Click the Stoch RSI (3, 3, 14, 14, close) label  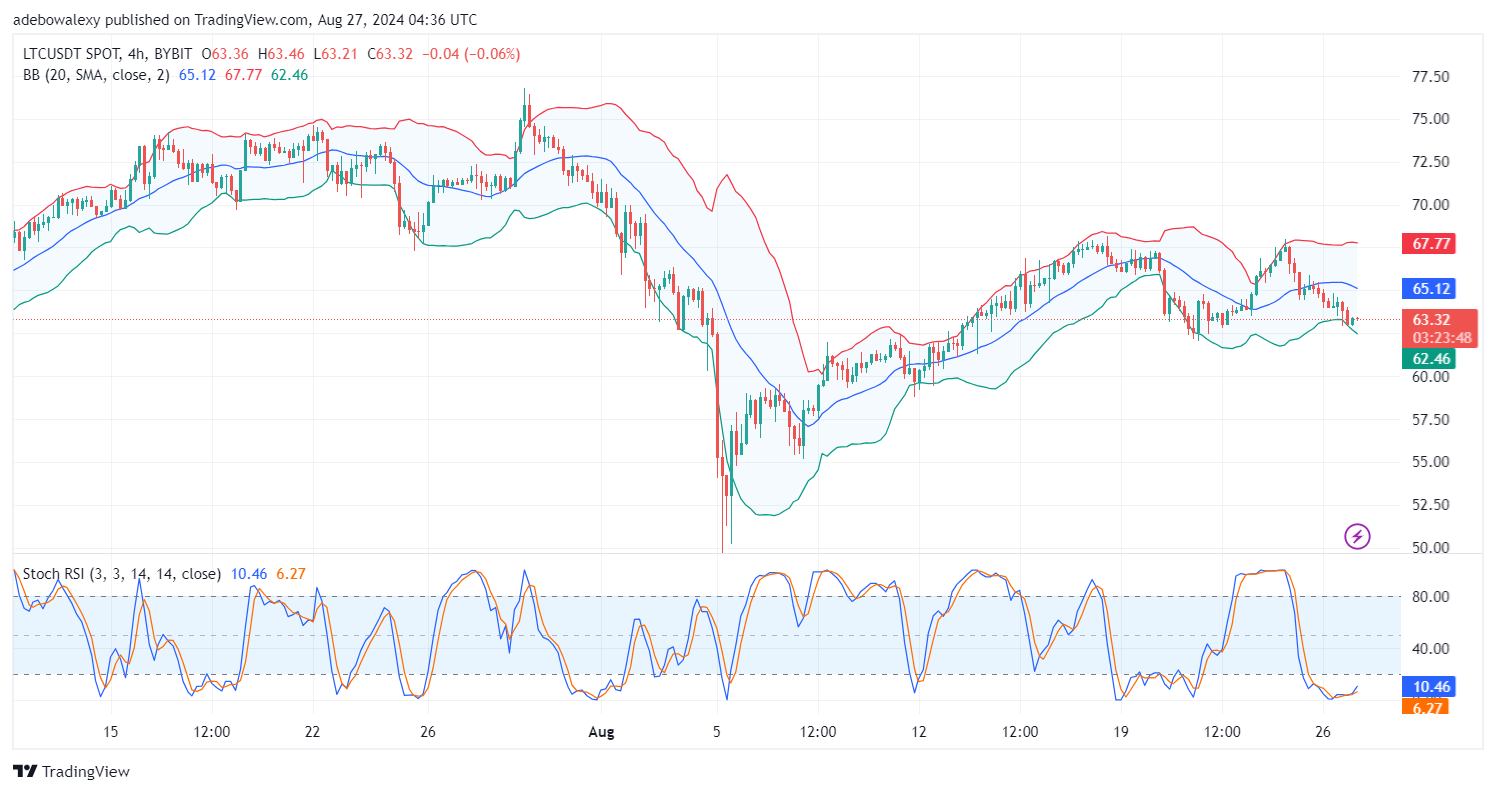pos(120,574)
